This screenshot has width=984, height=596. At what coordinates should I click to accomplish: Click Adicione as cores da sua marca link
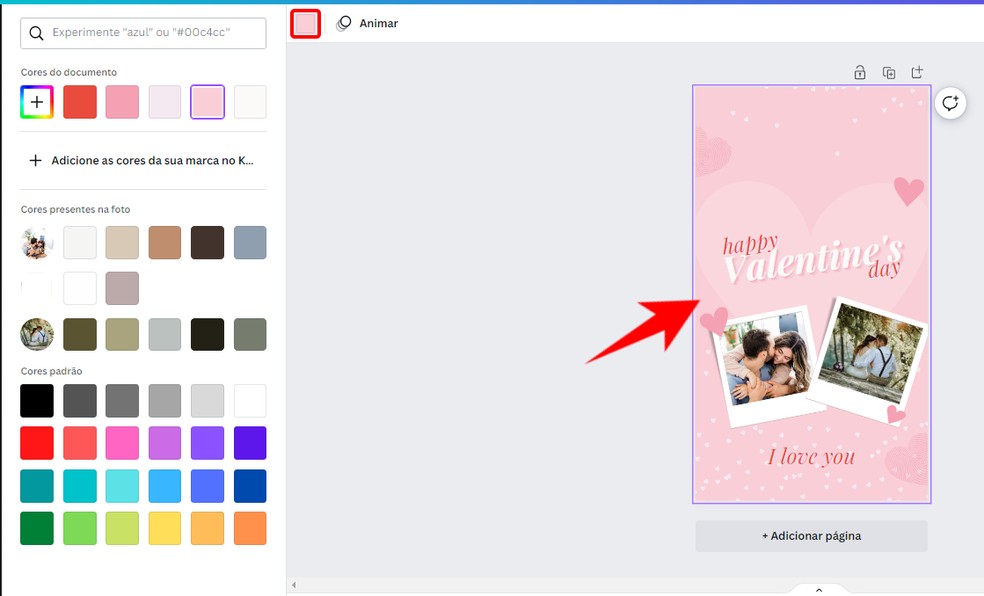coord(152,161)
